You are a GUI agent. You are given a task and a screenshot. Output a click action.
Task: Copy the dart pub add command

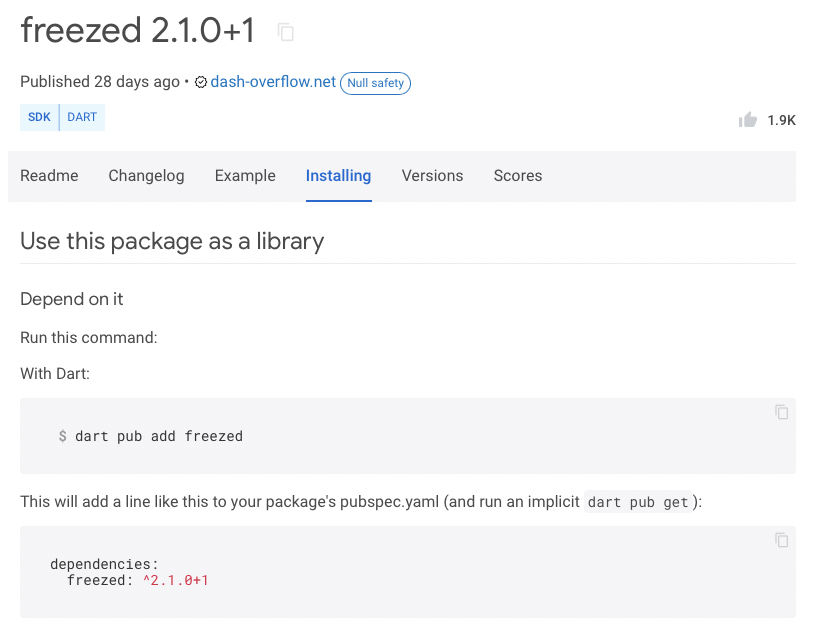tap(781, 412)
